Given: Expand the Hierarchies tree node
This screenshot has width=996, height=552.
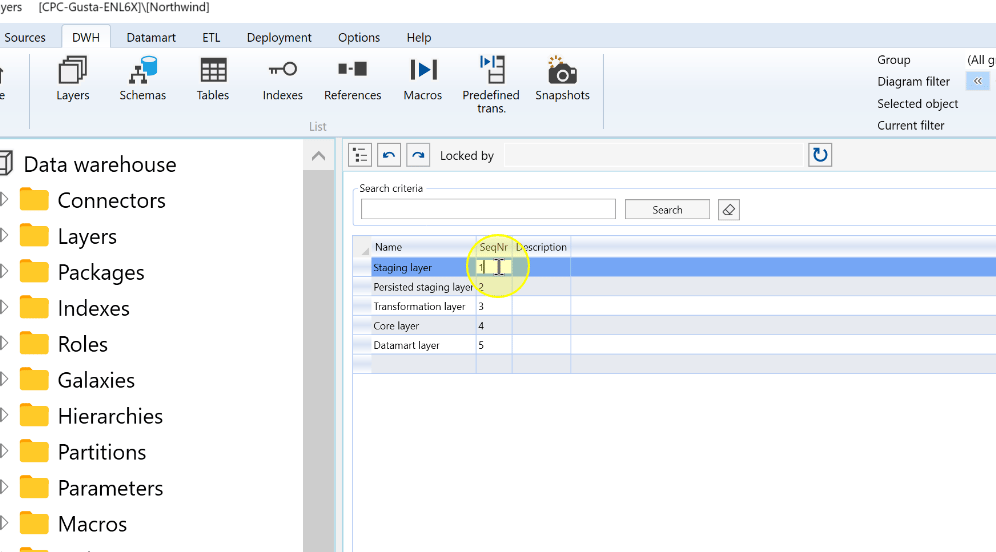Looking at the screenshot, I should [x=4, y=415].
